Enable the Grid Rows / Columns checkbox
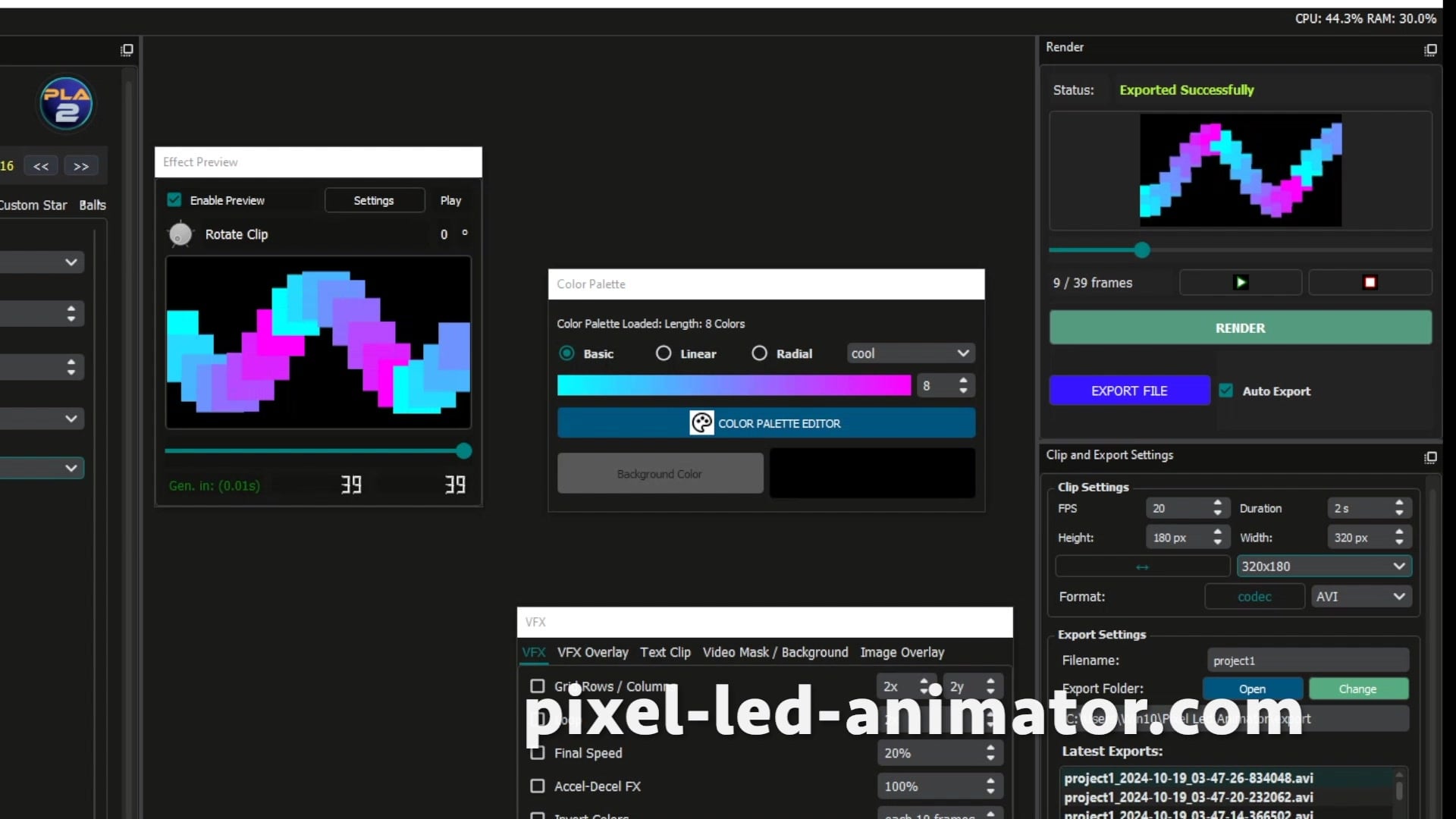The height and width of the screenshot is (819, 1456). click(538, 686)
